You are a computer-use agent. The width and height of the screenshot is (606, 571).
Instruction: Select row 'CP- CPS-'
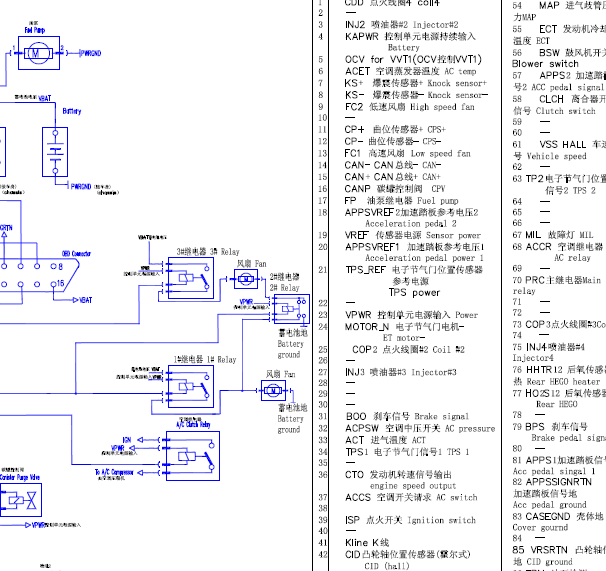393,141
